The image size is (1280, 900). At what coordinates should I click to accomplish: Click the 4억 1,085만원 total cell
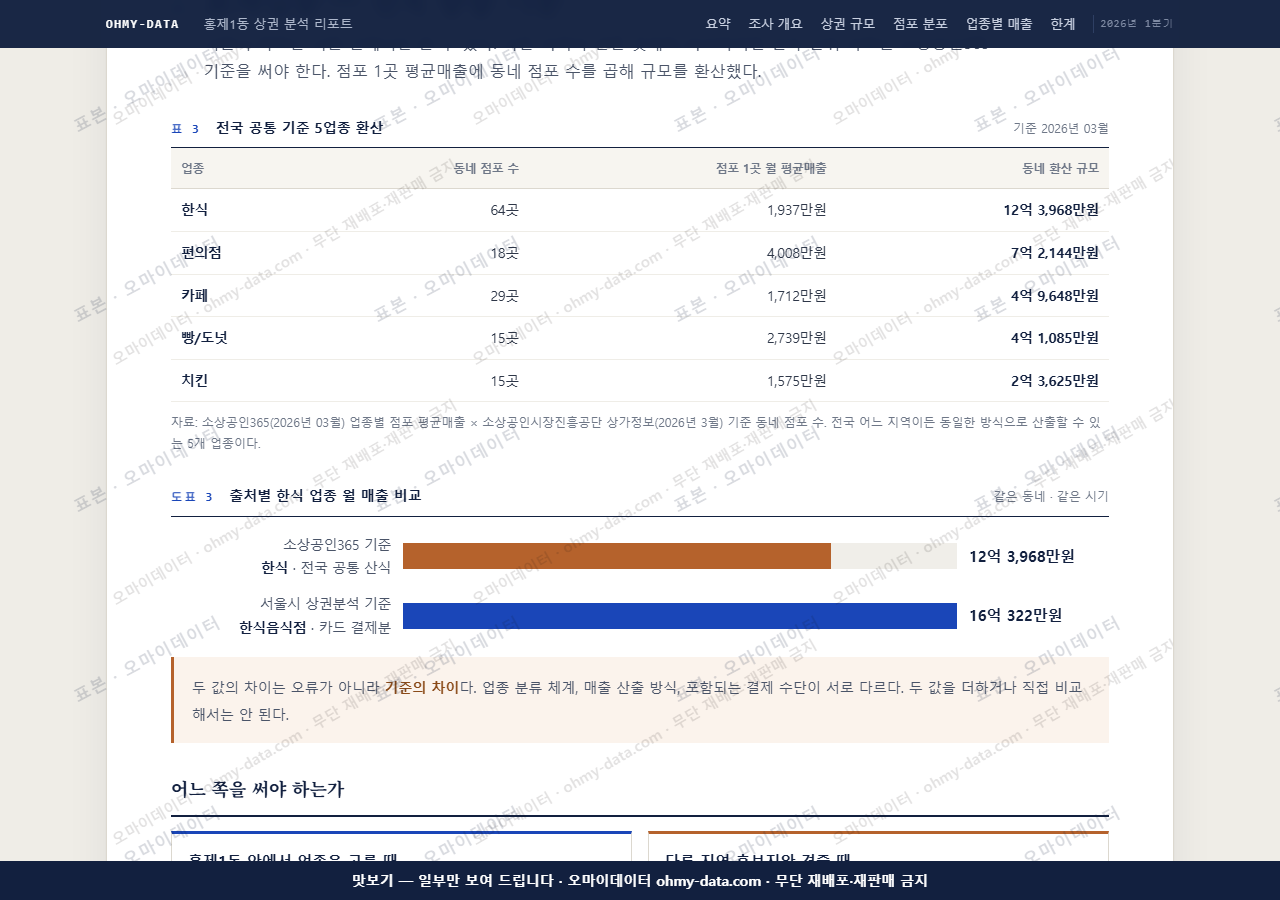coord(1055,338)
